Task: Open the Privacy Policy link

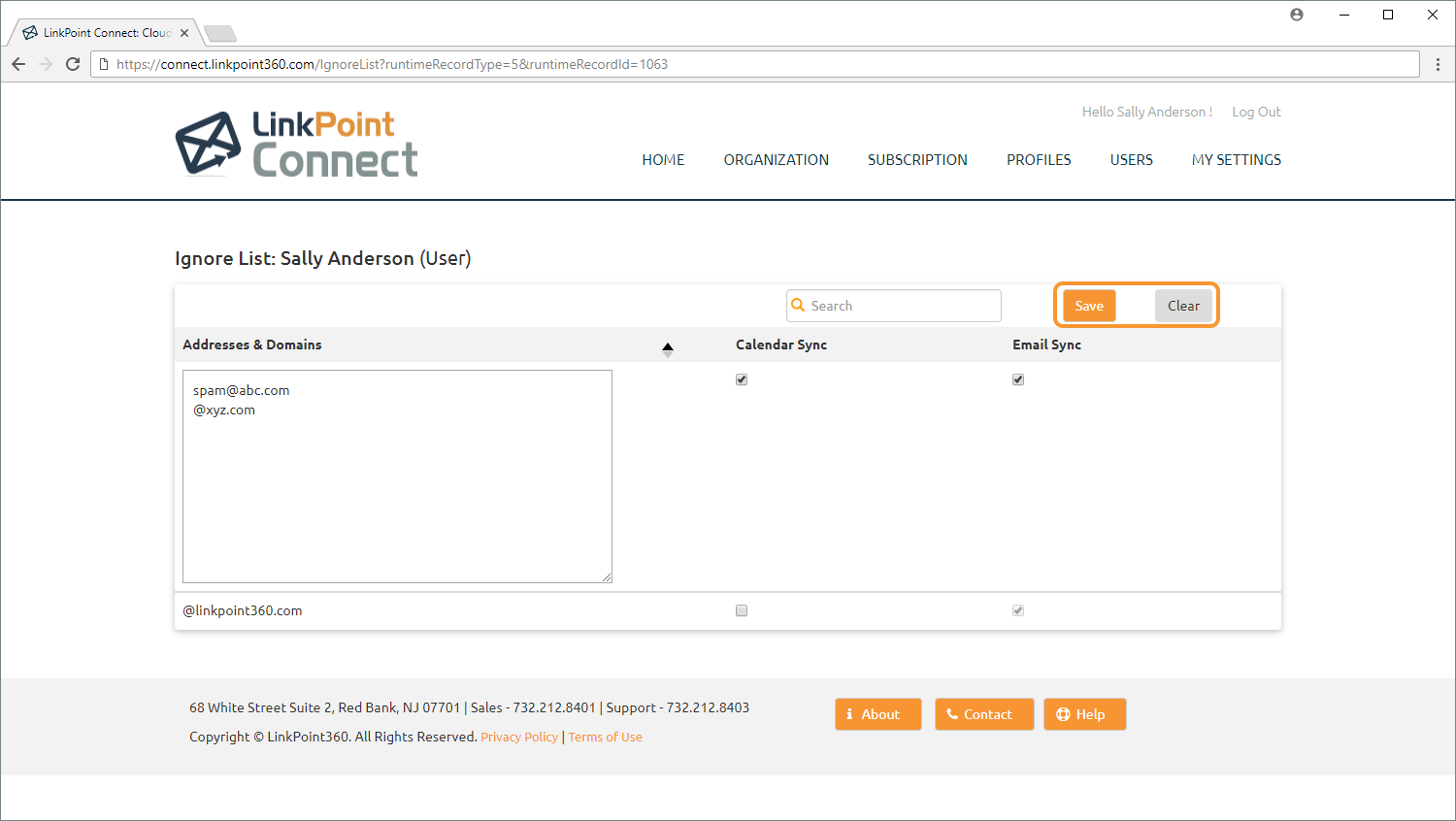Action: (x=519, y=737)
